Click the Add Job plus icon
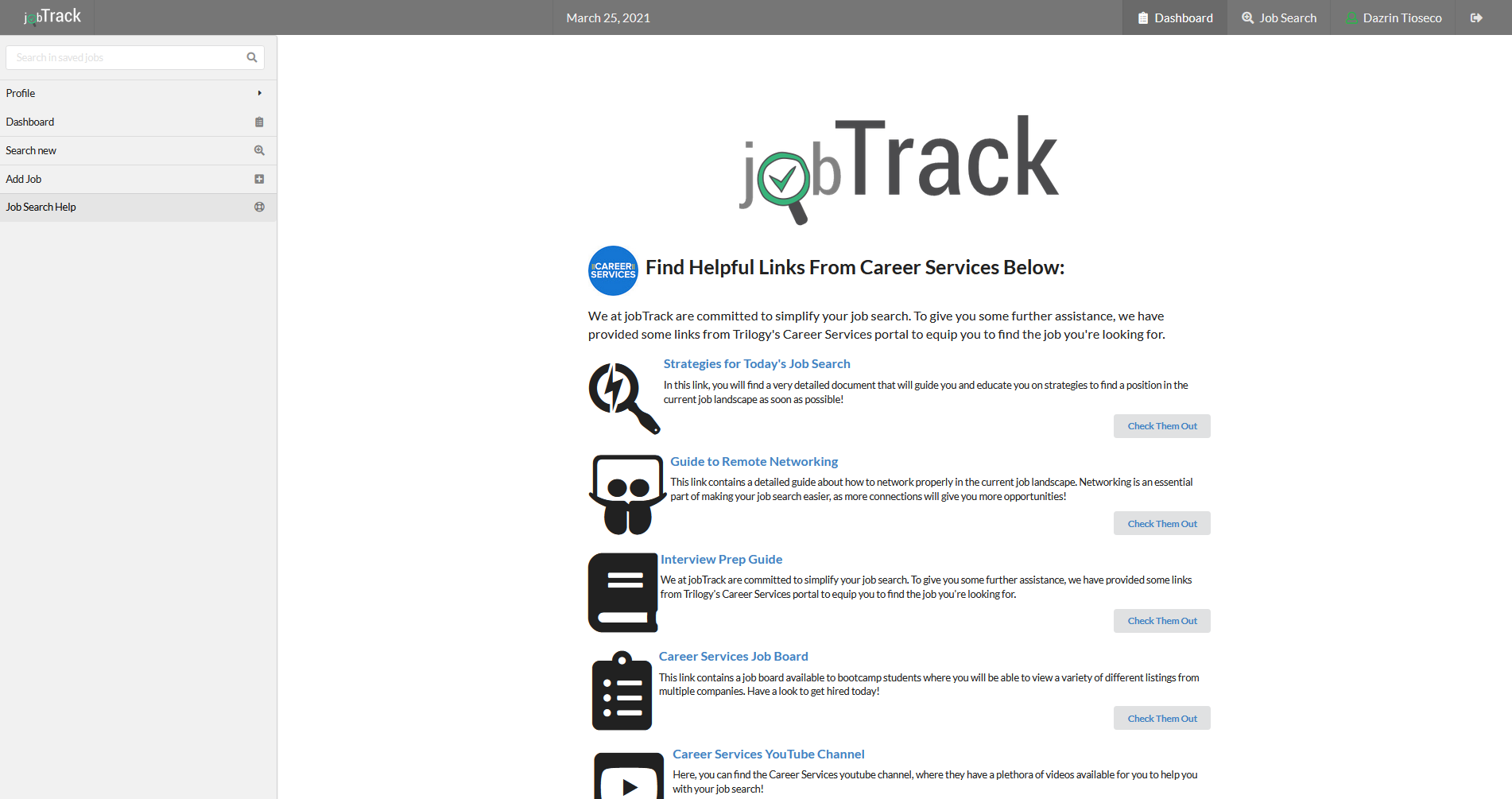Viewport: 1512px width, 799px height. click(259, 179)
